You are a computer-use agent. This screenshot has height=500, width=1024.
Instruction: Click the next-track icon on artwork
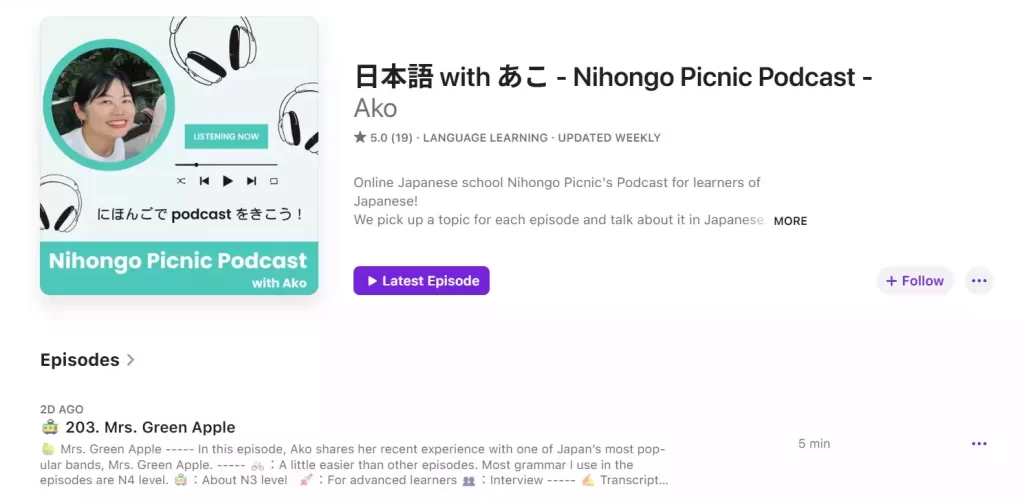[x=251, y=181]
